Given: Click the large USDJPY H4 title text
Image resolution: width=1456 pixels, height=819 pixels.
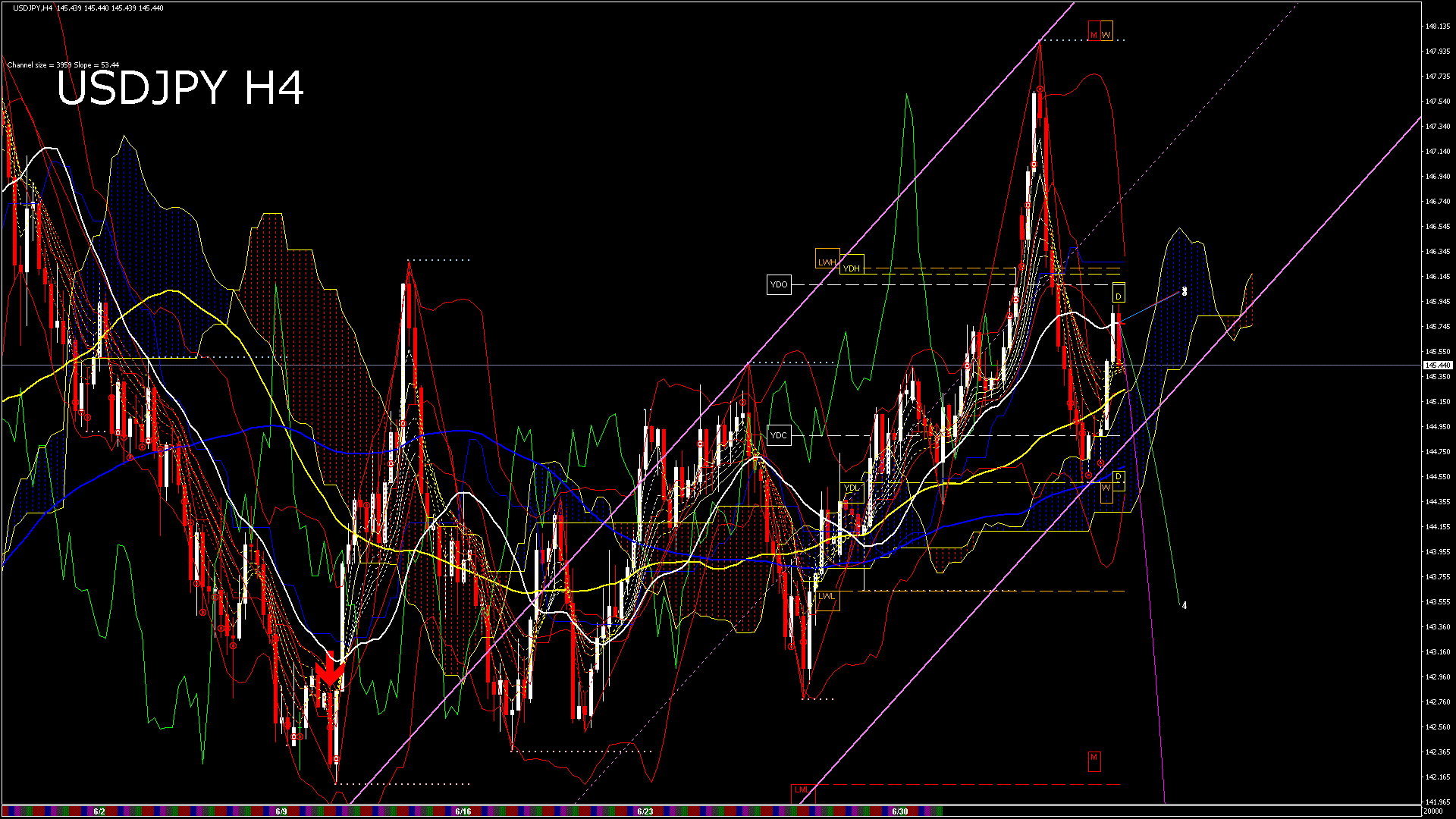Looking at the screenshot, I should point(180,88).
